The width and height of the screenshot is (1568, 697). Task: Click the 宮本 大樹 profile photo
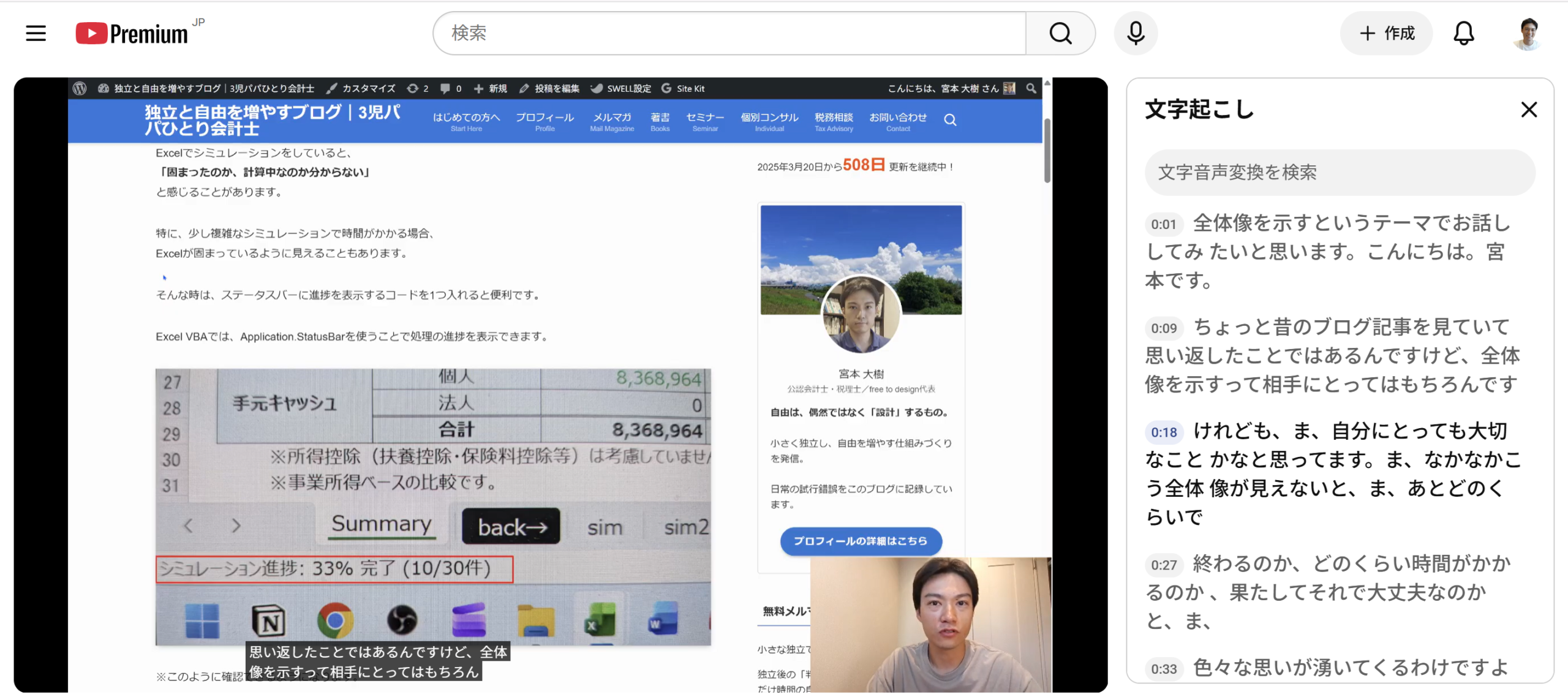[861, 314]
